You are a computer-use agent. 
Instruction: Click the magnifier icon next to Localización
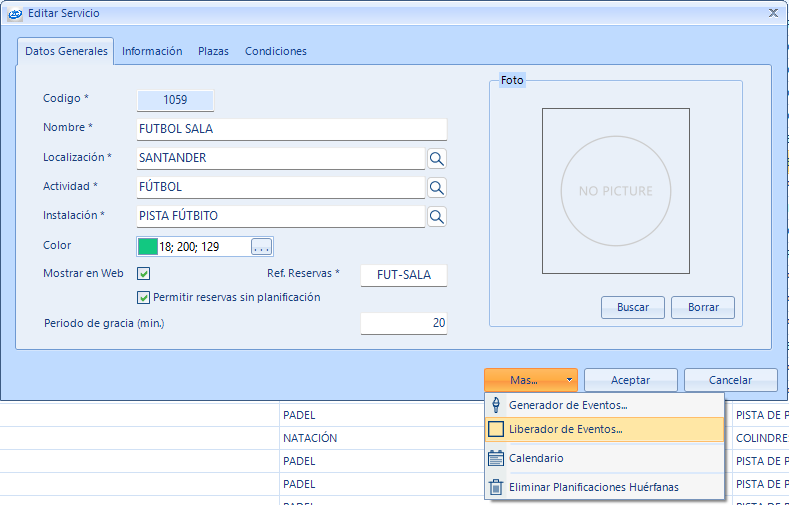point(437,158)
